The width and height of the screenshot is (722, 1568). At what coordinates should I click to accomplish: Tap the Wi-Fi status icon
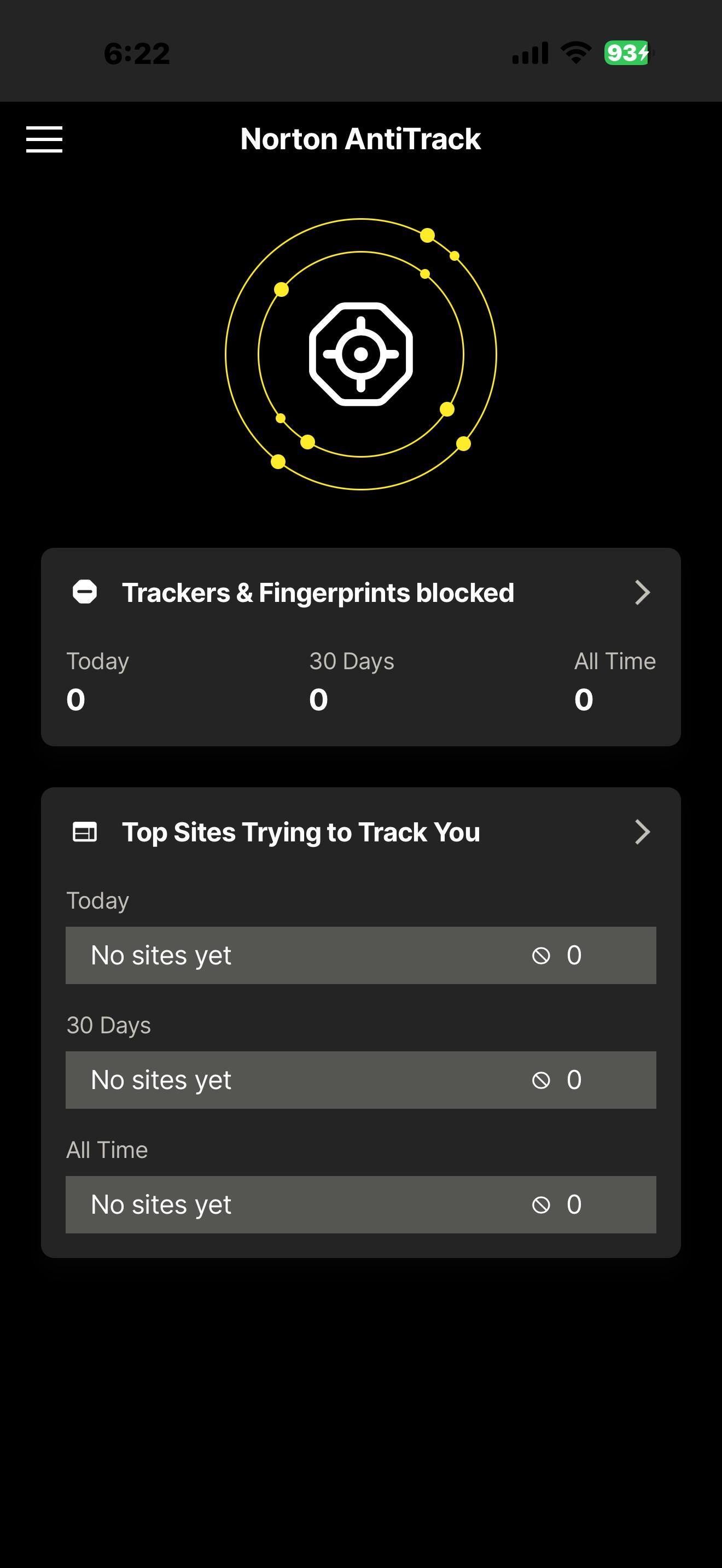[x=576, y=53]
